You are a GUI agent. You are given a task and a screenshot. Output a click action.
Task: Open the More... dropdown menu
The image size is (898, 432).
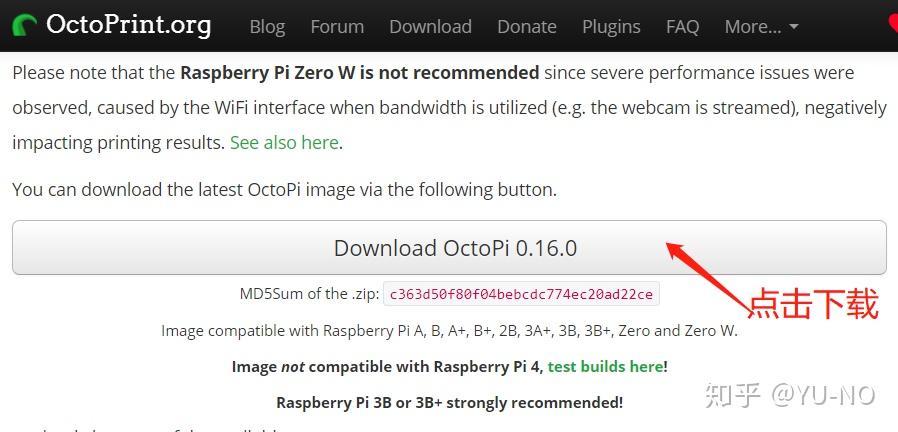pos(761,27)
